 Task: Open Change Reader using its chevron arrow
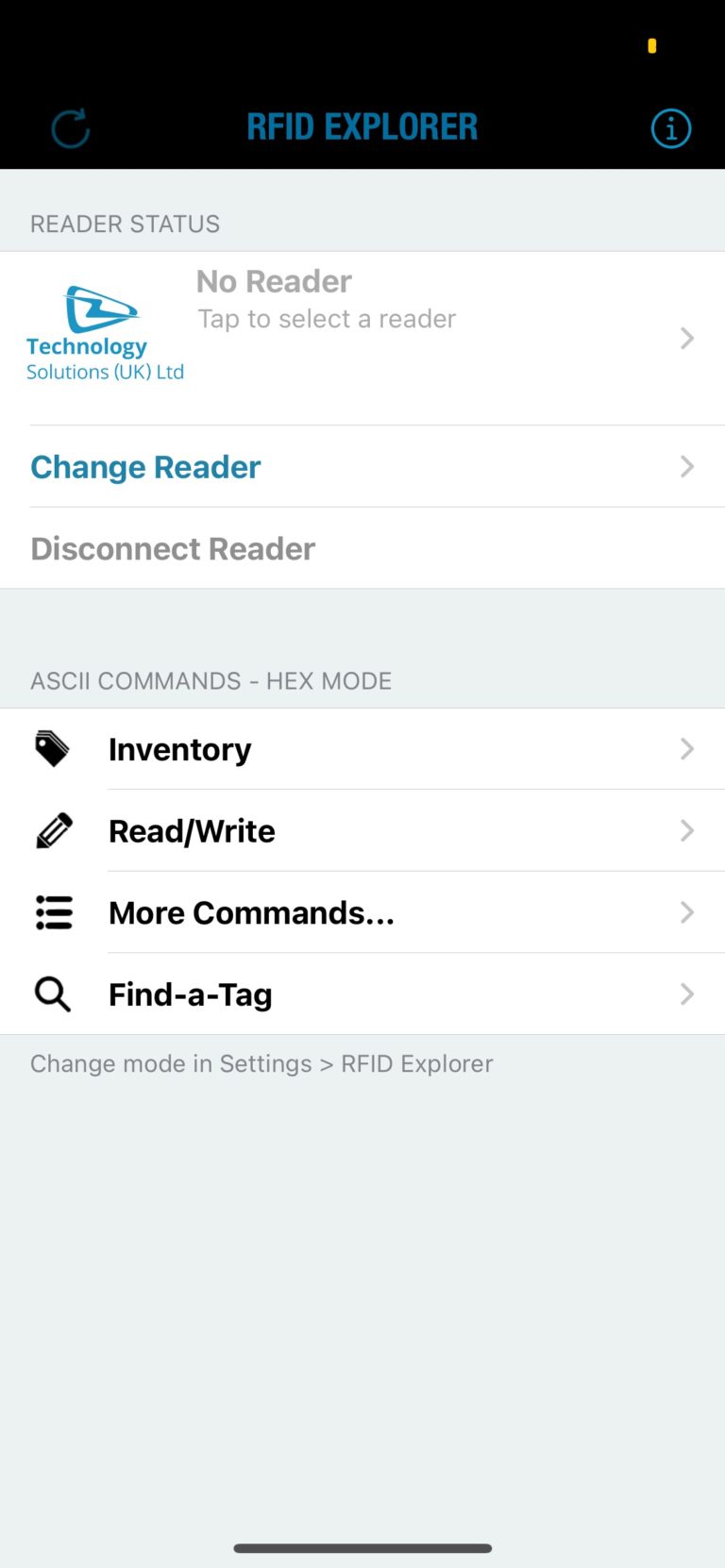coord(686,466)
